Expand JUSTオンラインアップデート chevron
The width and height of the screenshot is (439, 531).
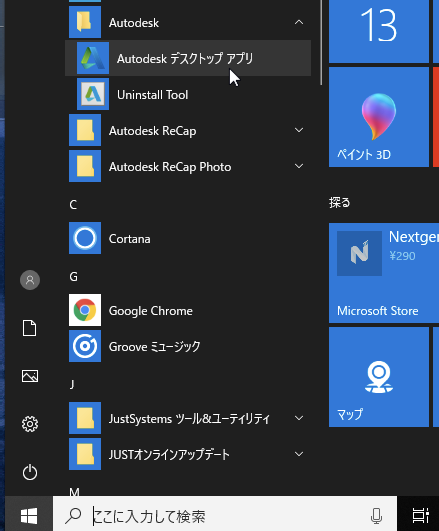click(299, 454)
